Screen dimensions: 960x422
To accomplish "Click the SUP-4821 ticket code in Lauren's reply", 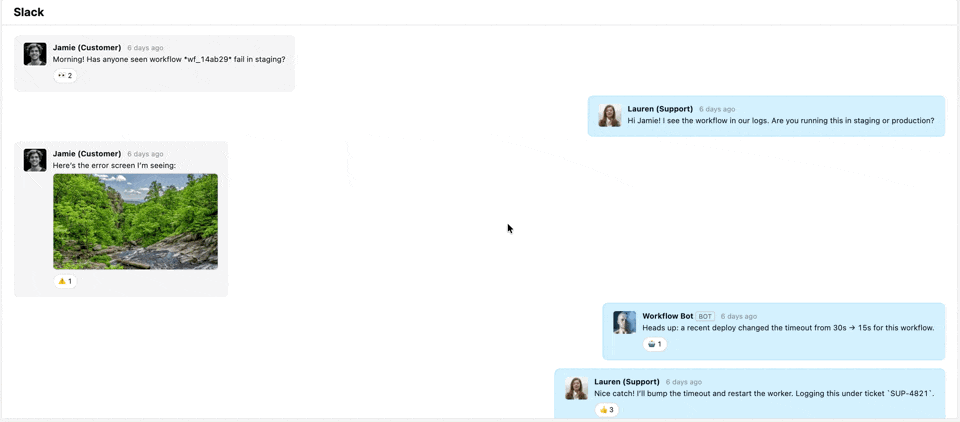I will [903, 394].
